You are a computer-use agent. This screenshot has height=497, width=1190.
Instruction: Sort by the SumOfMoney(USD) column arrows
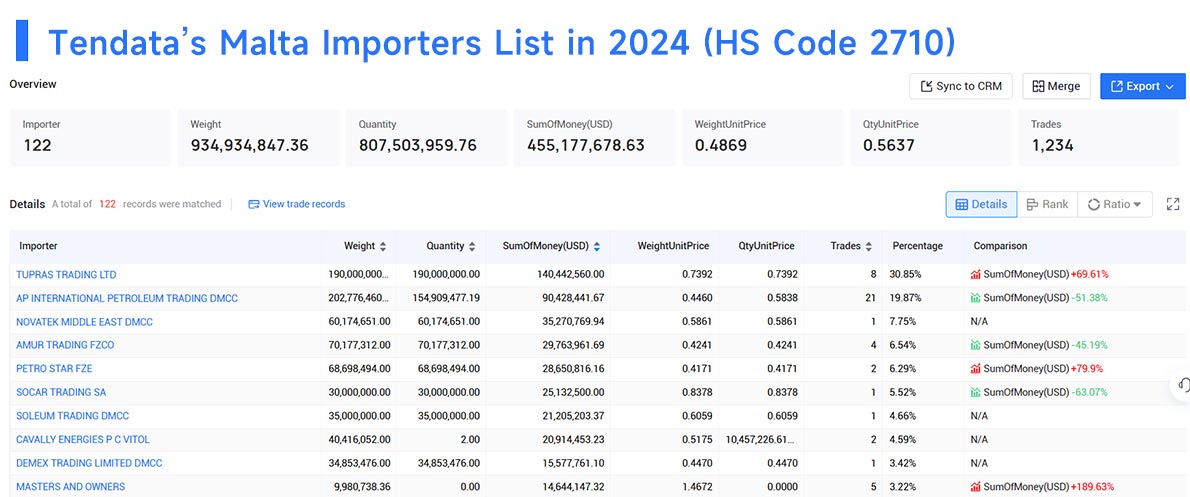tap(597, 247)
